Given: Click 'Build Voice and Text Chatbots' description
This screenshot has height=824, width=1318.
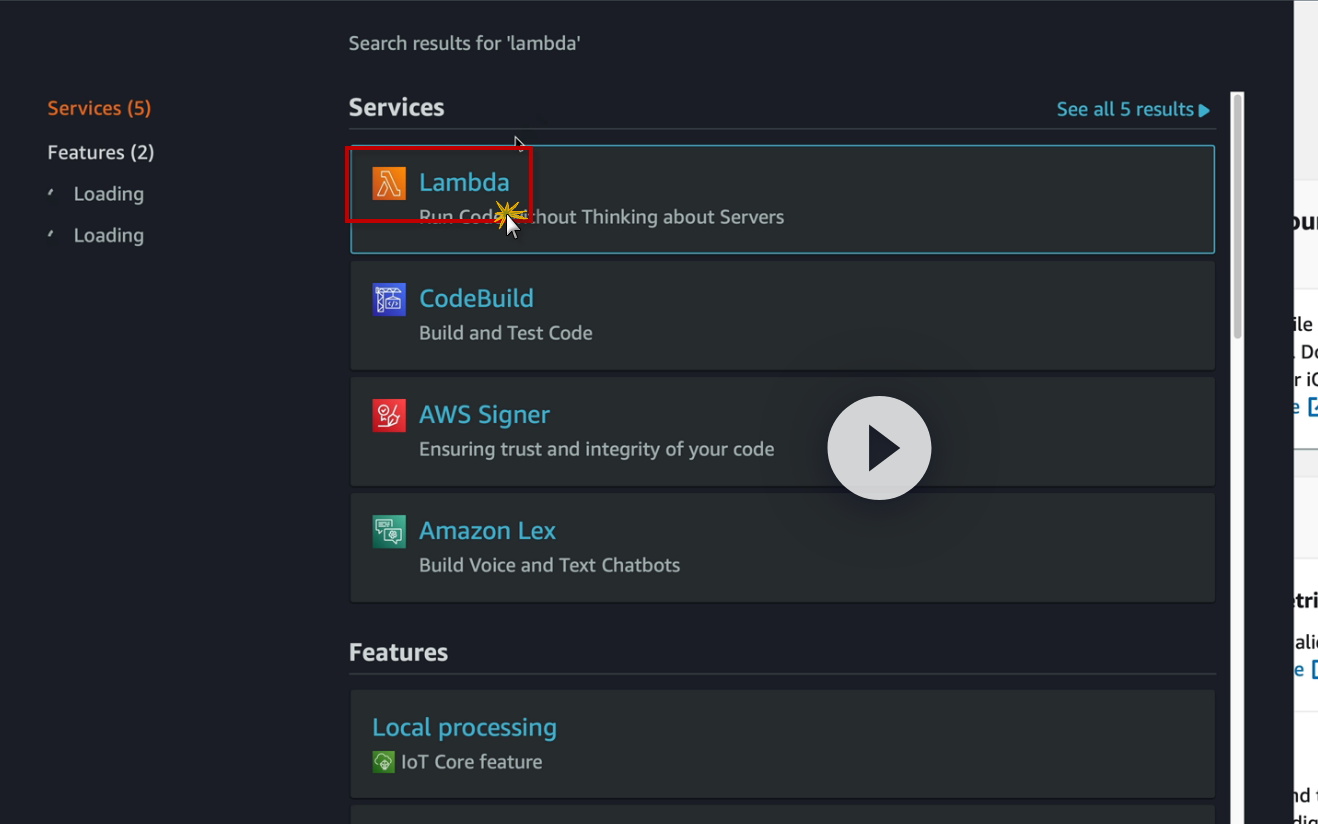Looking at the screenshot, I should [x=549, y=565].
